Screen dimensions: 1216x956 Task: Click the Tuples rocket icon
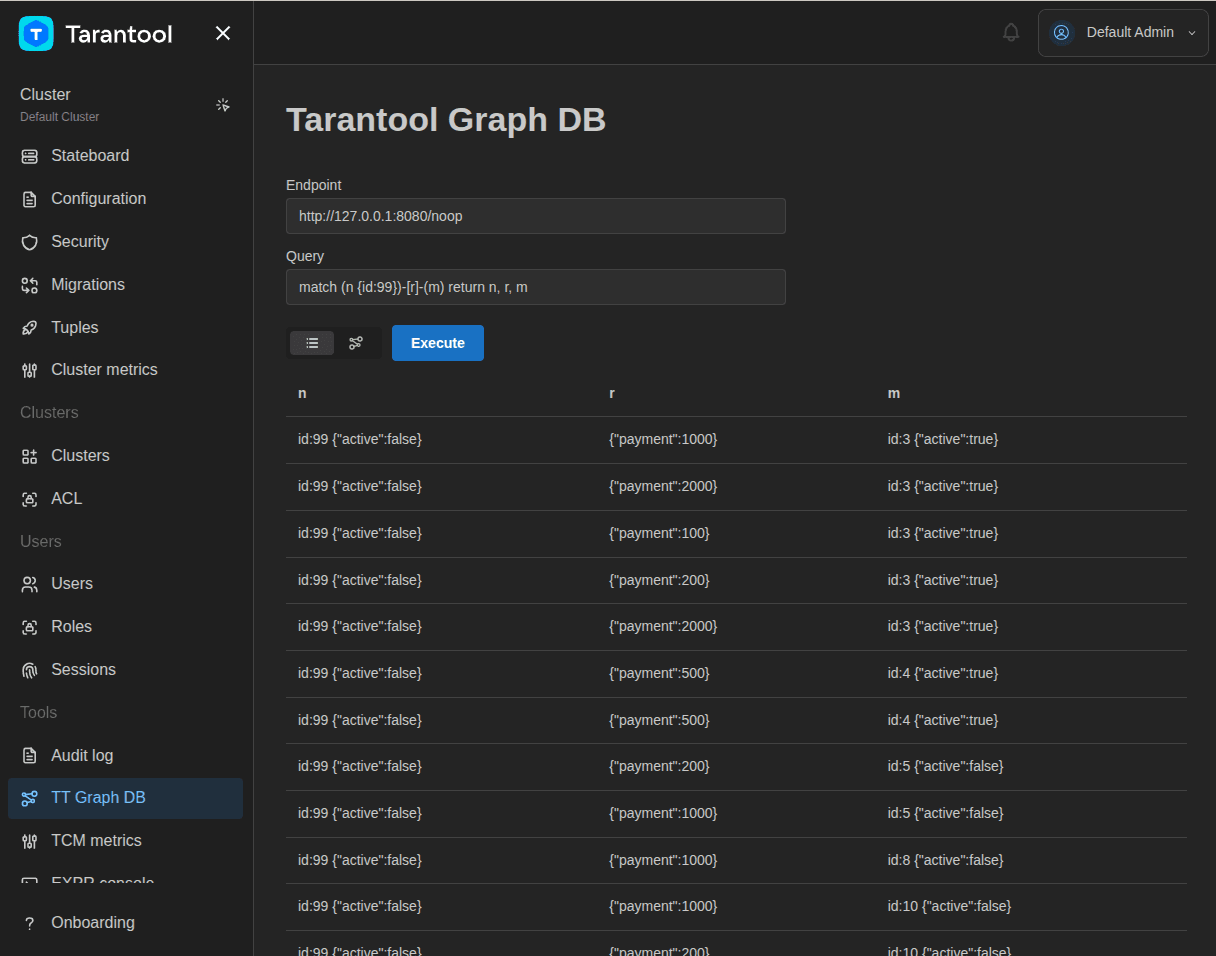click(30, 328)
